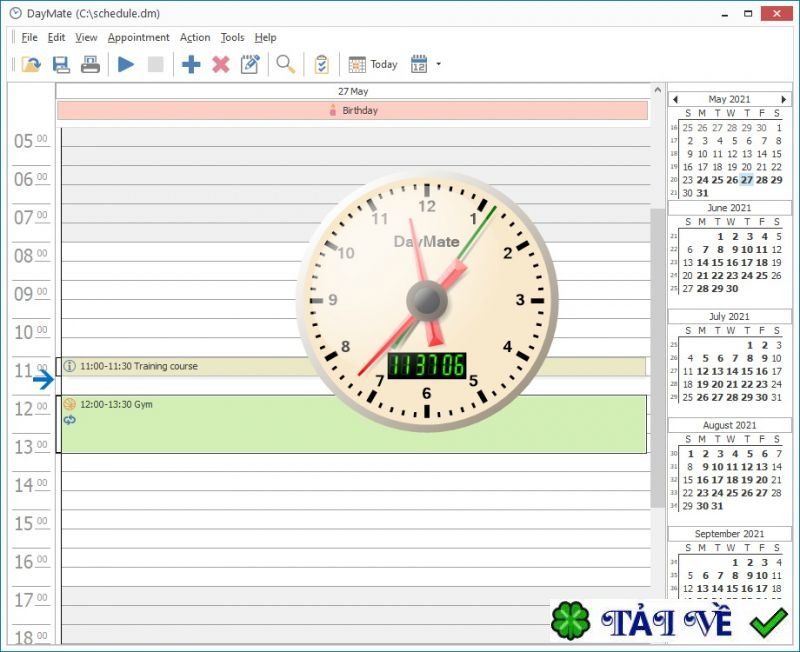
Task: Click the vertical scrollbar of the day view
Action: [x=658, y=357]
